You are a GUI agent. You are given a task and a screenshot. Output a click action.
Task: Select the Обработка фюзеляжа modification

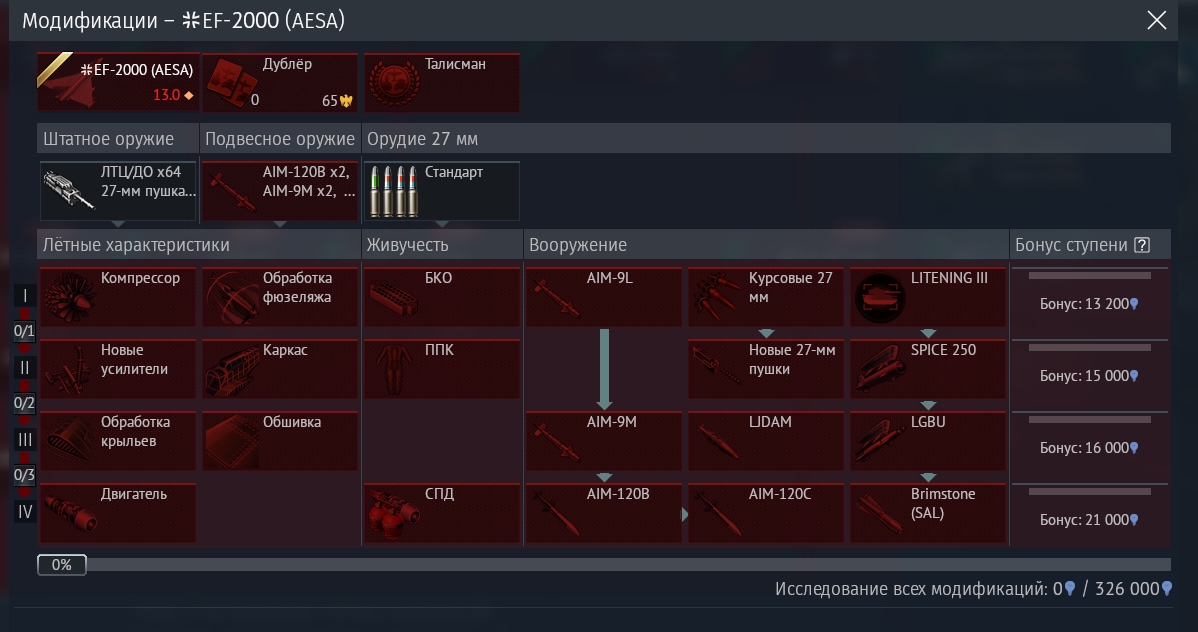(280, 297)
